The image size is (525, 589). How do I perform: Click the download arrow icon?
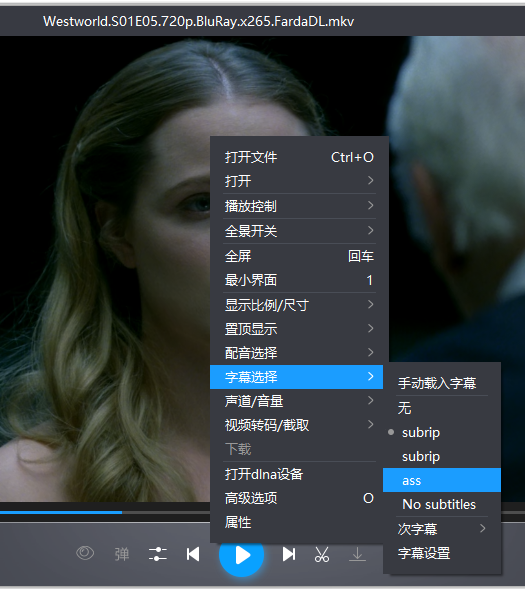tap(358, 554)
